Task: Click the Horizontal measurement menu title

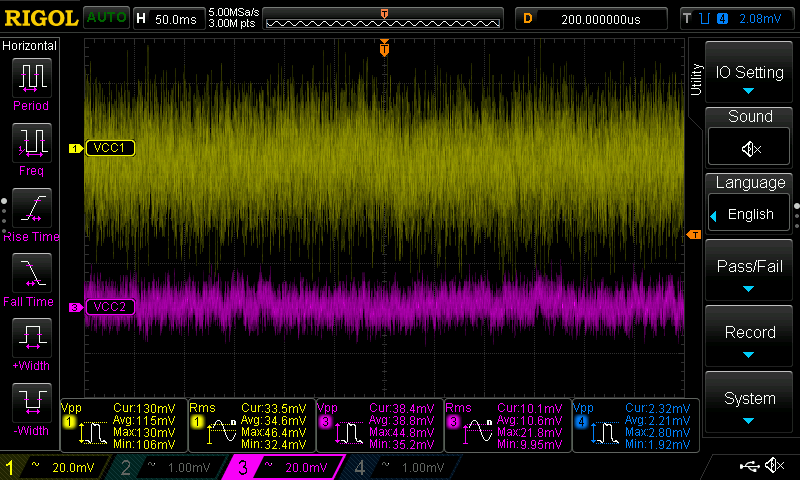Action: coord(30,46)
